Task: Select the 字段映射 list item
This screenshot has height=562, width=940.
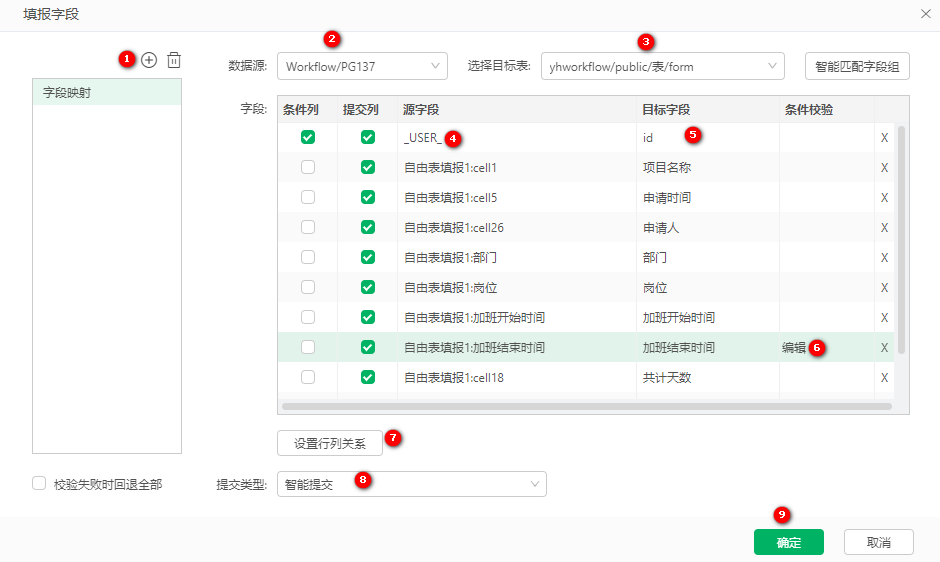Action: 107,92
